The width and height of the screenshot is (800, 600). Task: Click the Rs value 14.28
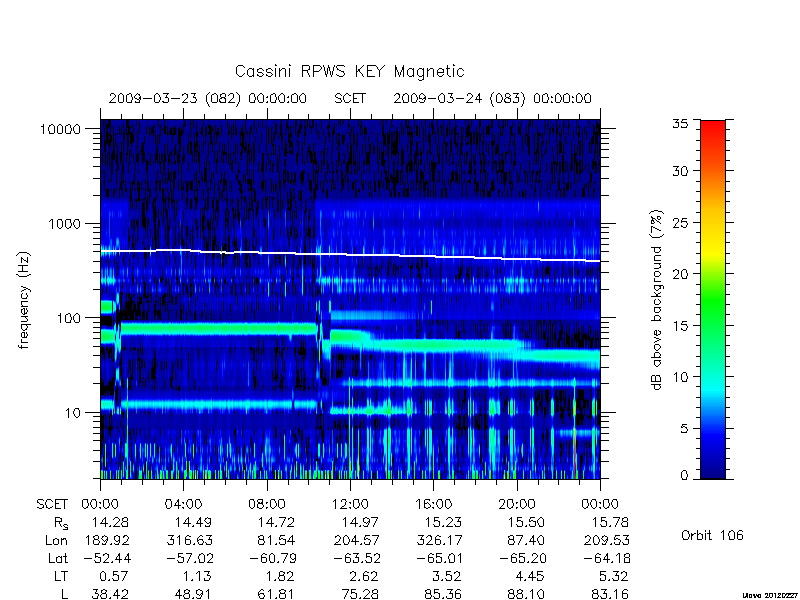pyautogui.click(x=110, y=522)
